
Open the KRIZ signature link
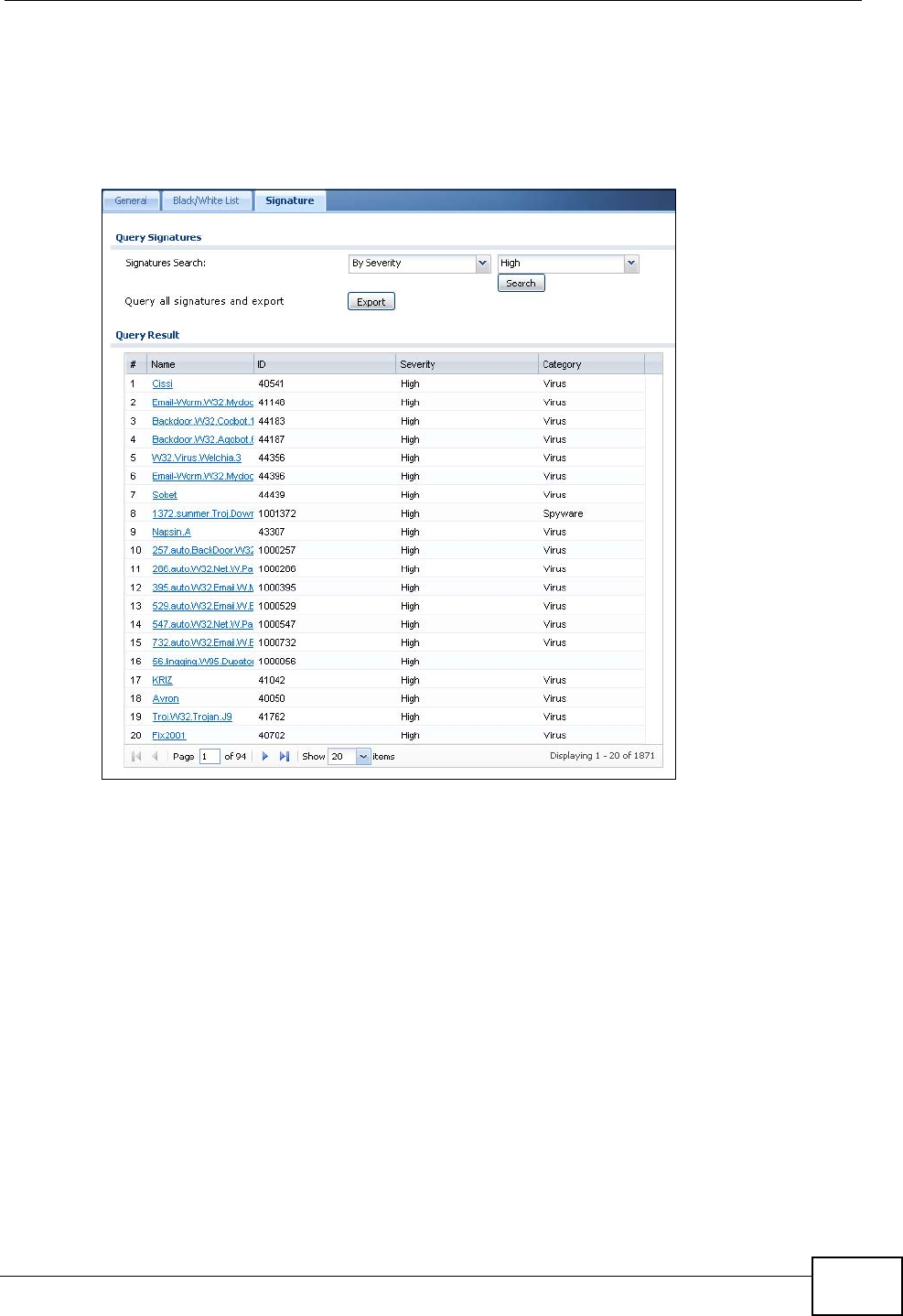tap(162, 680)
